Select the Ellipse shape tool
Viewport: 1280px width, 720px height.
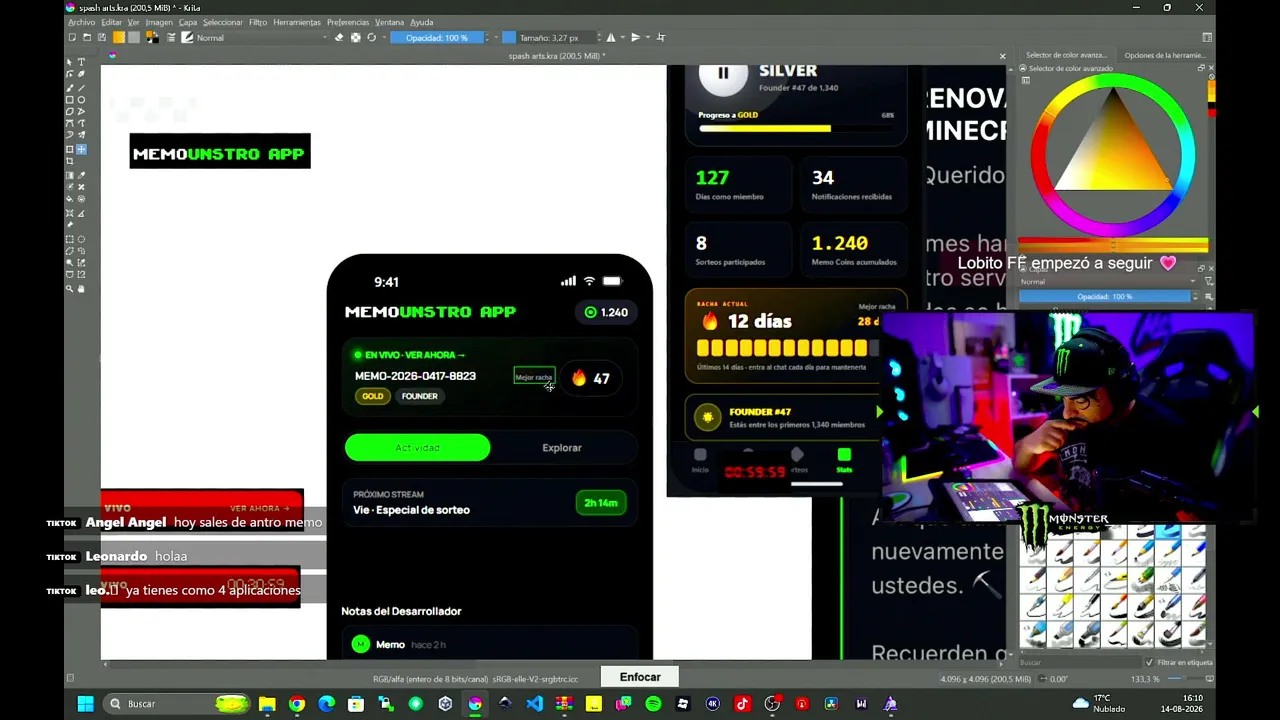pos(82,99)
